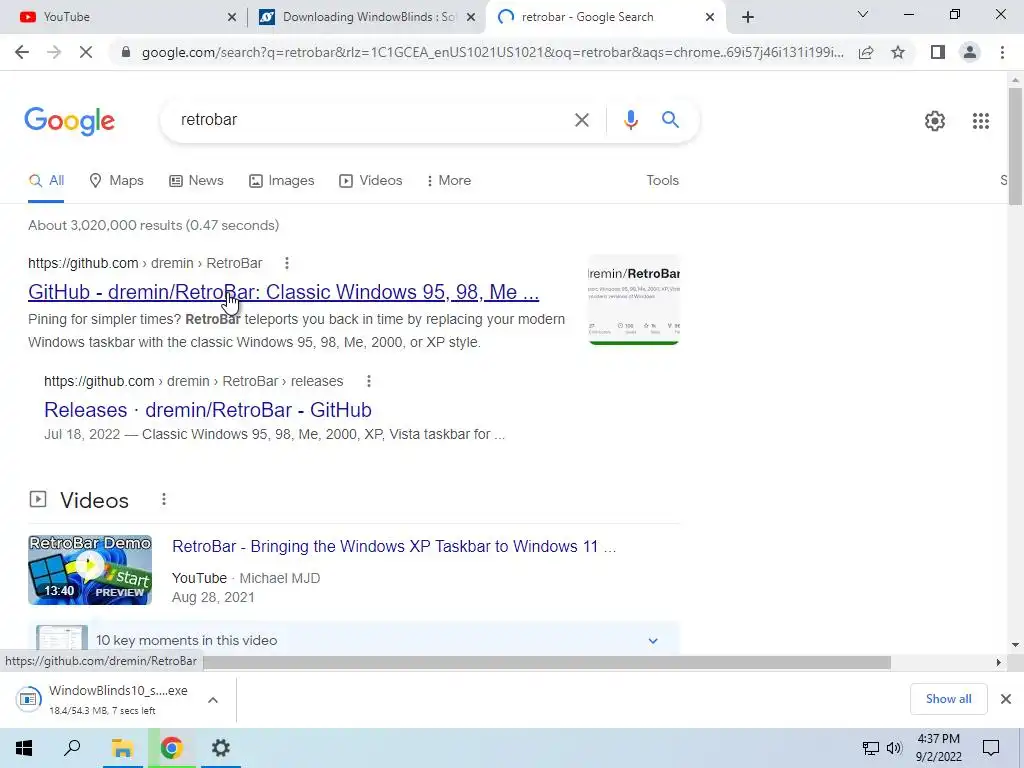Image resolution: width=1024 pixels, height=768 pixels.
Task: Close the YouTube tab
Action: [231, 17]
